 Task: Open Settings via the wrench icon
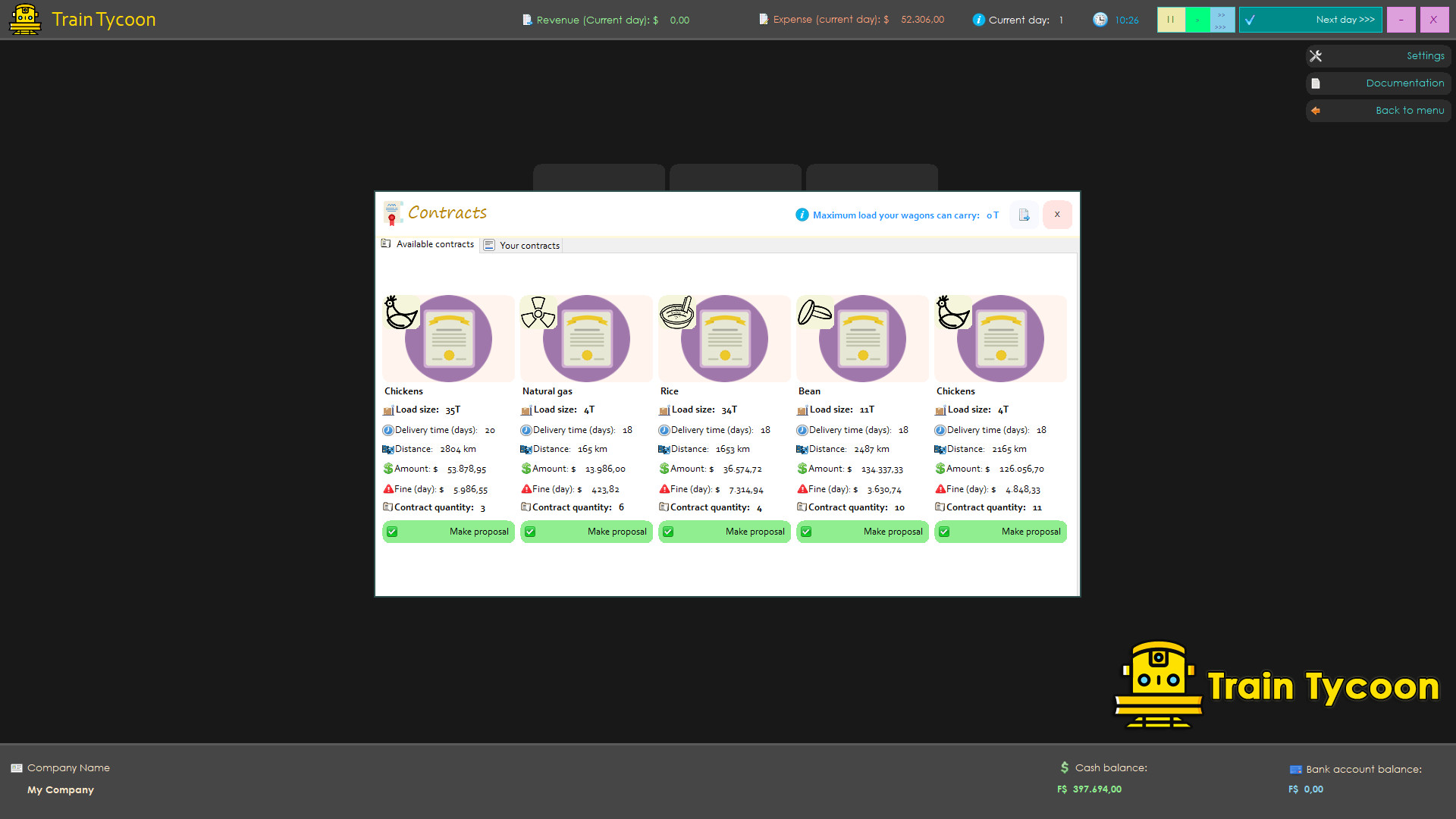pyautogui.click(x=1316, y=55)
